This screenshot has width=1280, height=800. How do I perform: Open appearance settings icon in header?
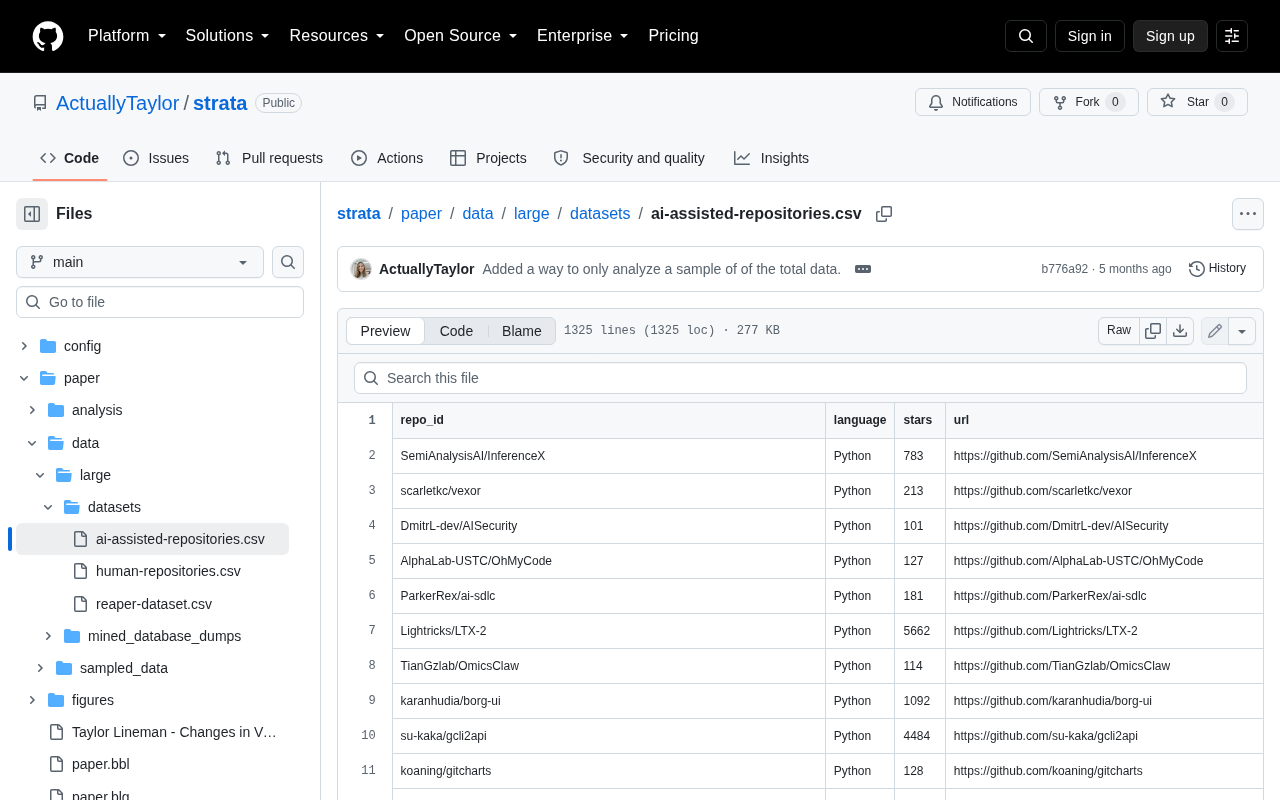pyautogui.click(x=1232, y=36)
